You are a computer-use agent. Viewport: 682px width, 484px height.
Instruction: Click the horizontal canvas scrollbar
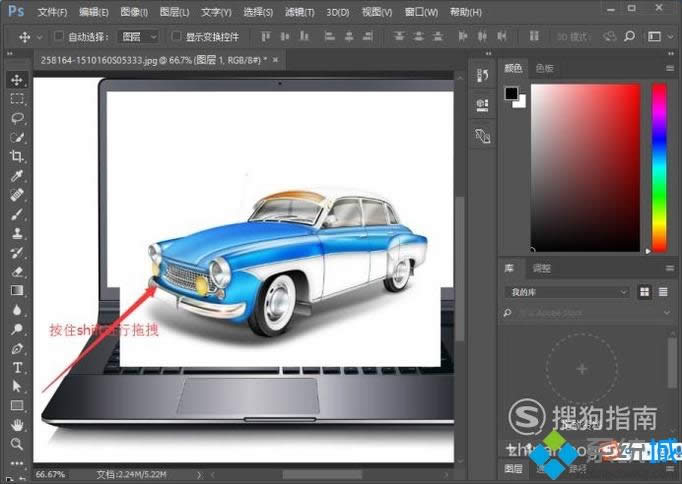click(322, 474)
